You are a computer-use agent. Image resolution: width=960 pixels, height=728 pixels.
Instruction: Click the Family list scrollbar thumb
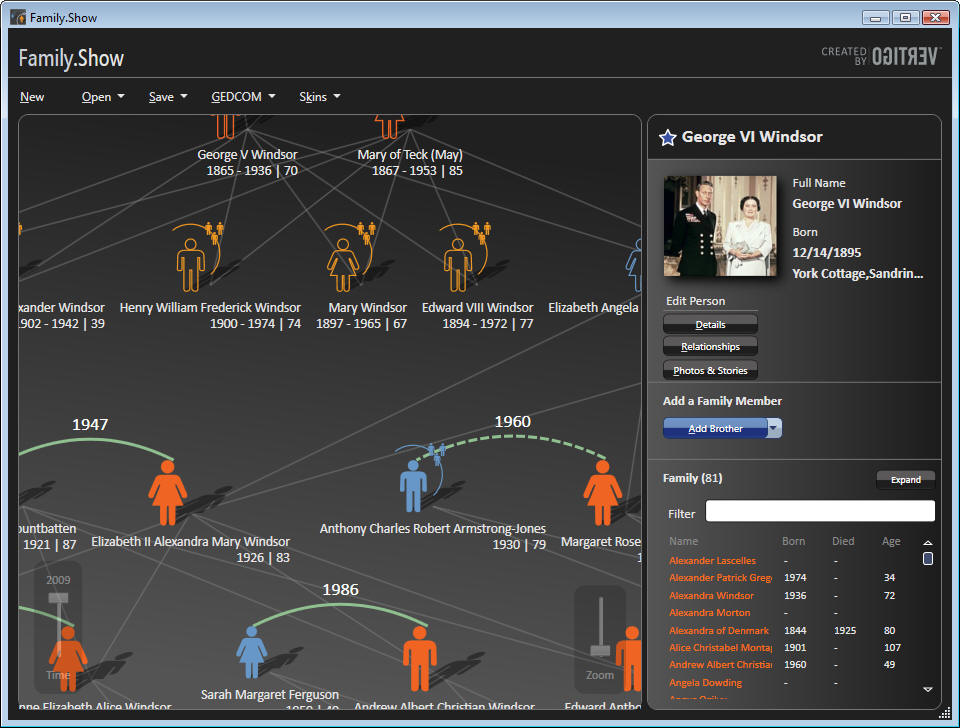tap(928, 558)
